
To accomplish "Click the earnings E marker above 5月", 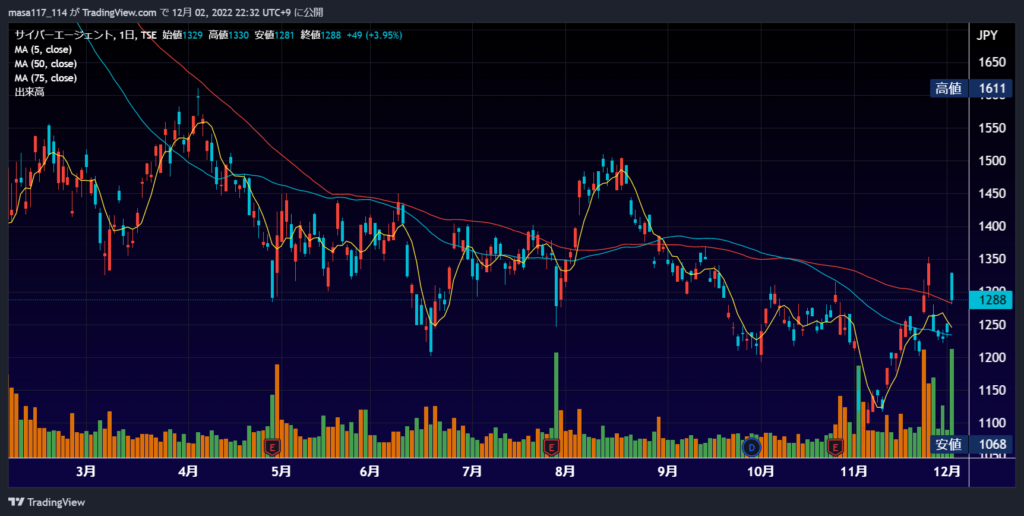I will 272,447.
